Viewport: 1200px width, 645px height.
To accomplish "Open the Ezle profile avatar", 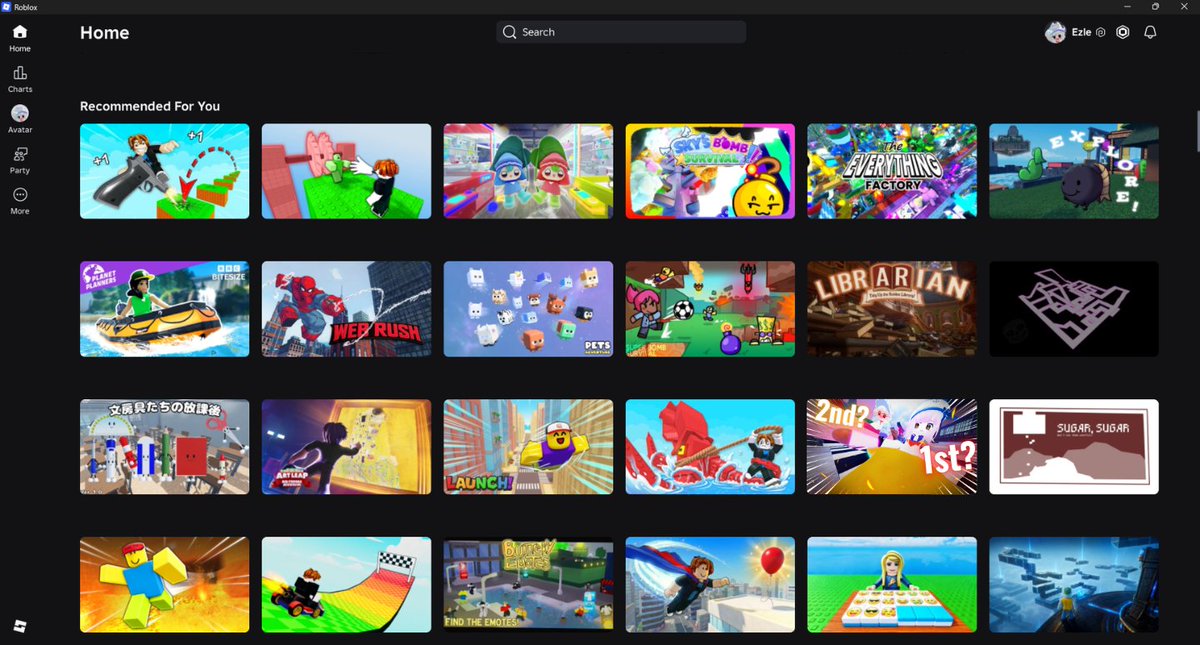I will tap(1055, 32).
